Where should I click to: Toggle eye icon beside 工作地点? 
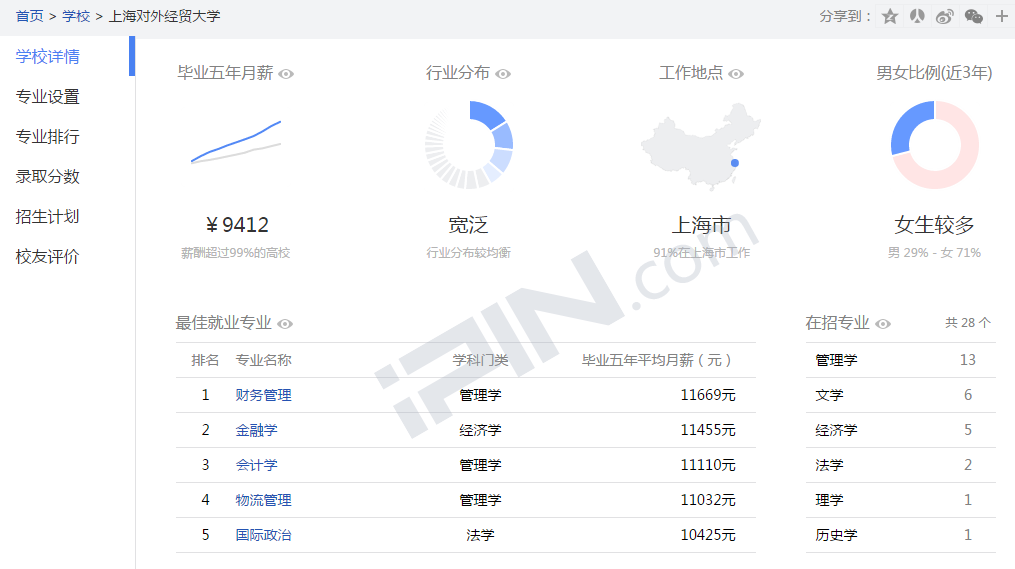coord(736,74)
